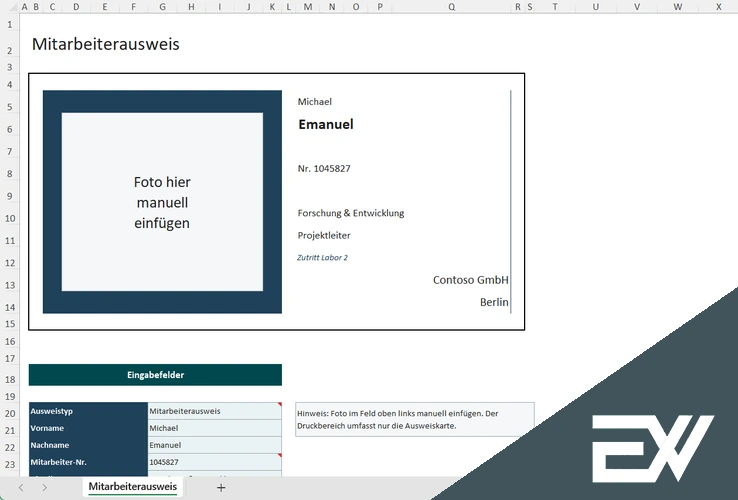Click the Mitarbeiterausweis title cell
Viewport: 738px width, 500px height.
click(x=106, y=44)
